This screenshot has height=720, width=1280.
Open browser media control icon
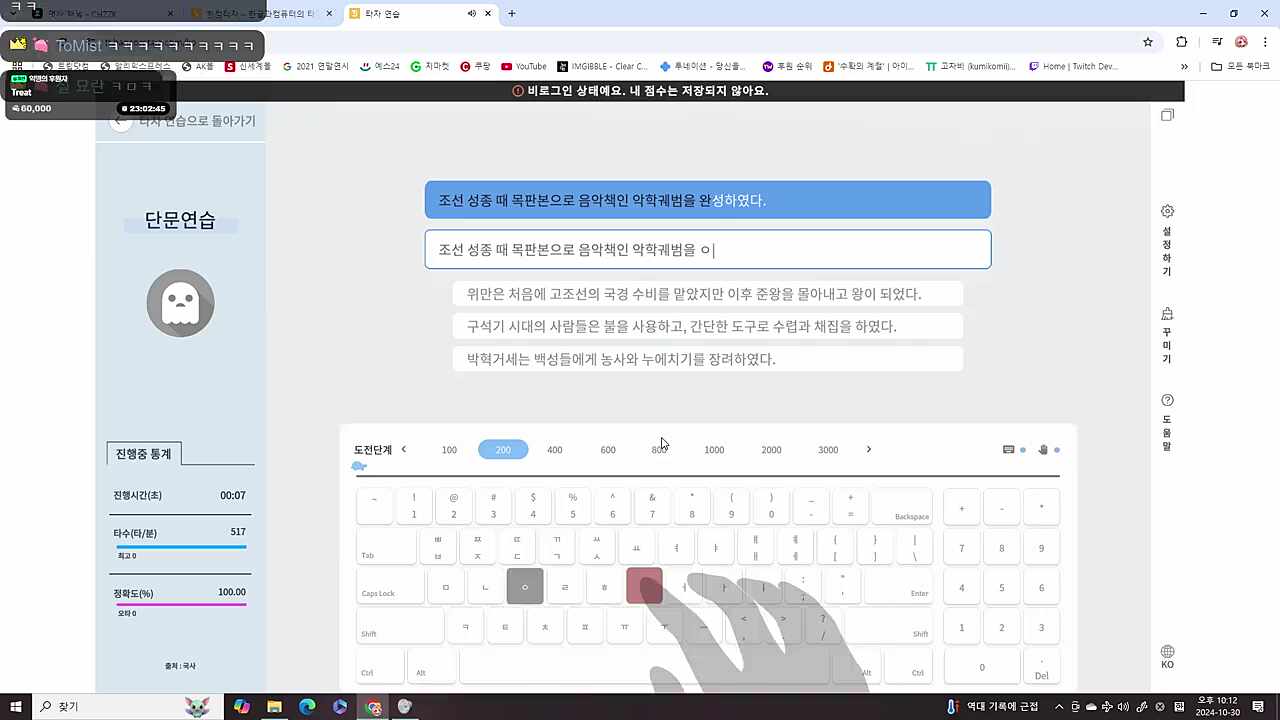coord(1217,42)
